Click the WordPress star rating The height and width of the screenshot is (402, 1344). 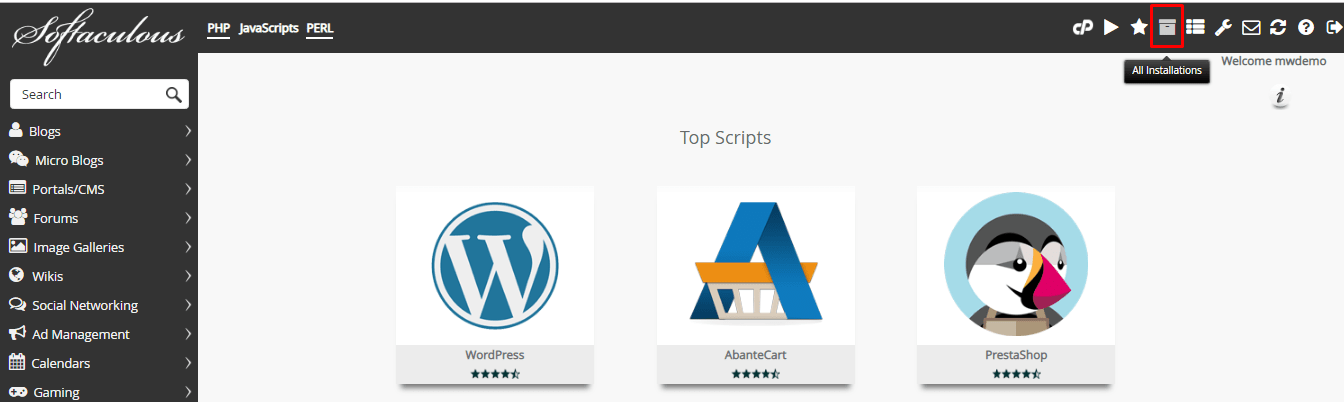495,374
